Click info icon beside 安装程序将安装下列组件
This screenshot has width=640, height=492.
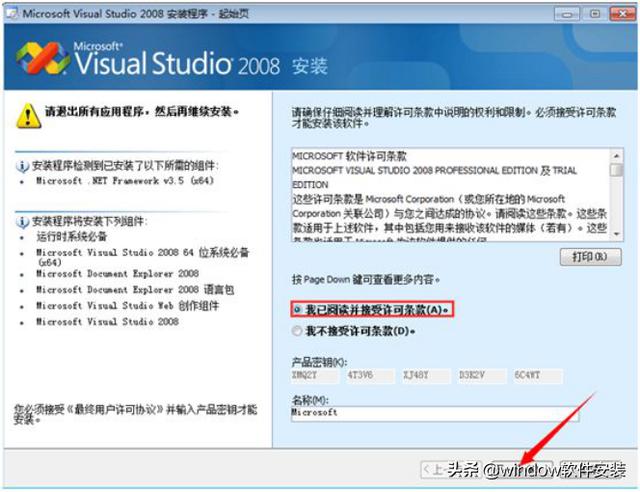[x=22, y=222]
